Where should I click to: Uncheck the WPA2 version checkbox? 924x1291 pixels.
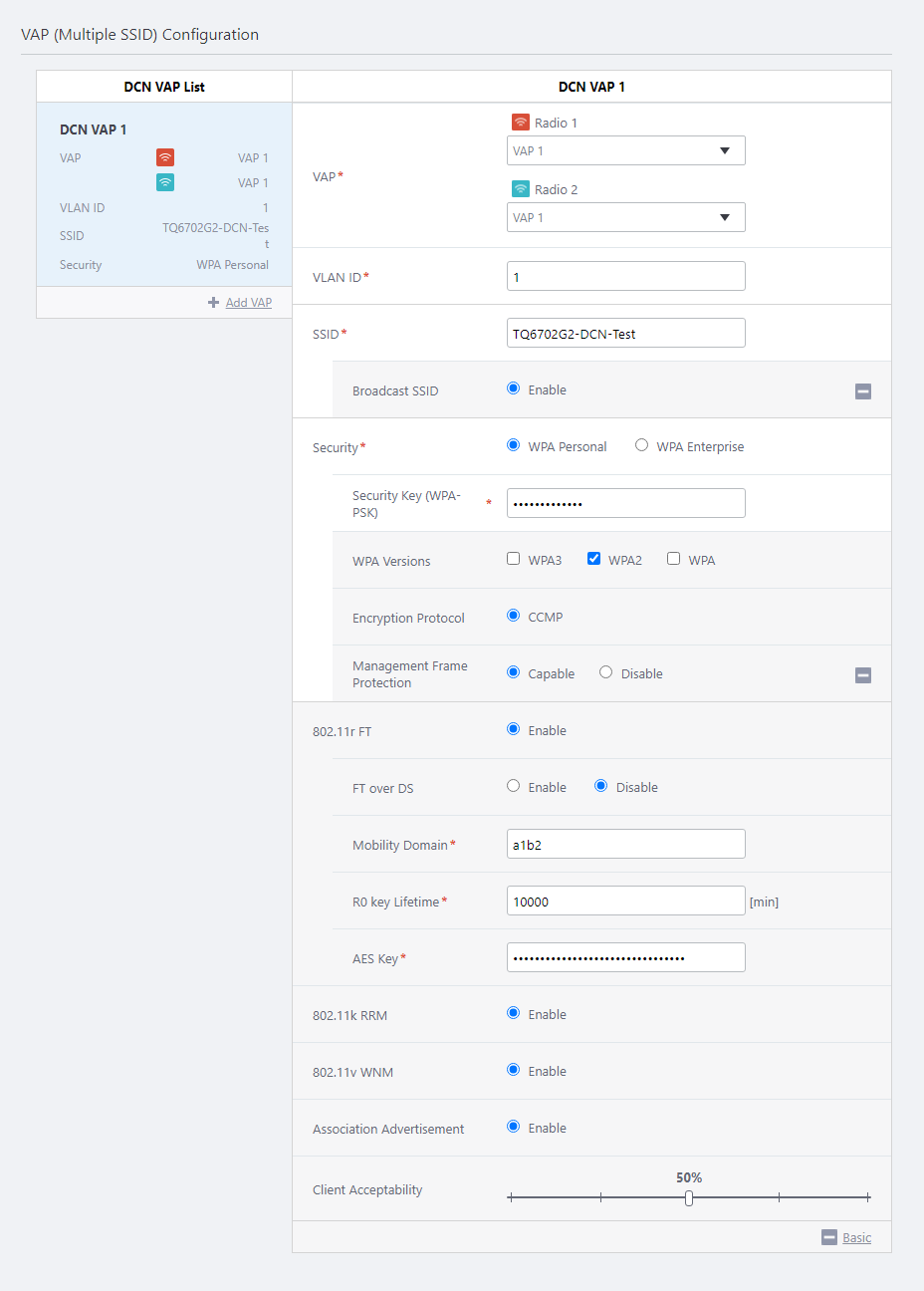point(594,559)
